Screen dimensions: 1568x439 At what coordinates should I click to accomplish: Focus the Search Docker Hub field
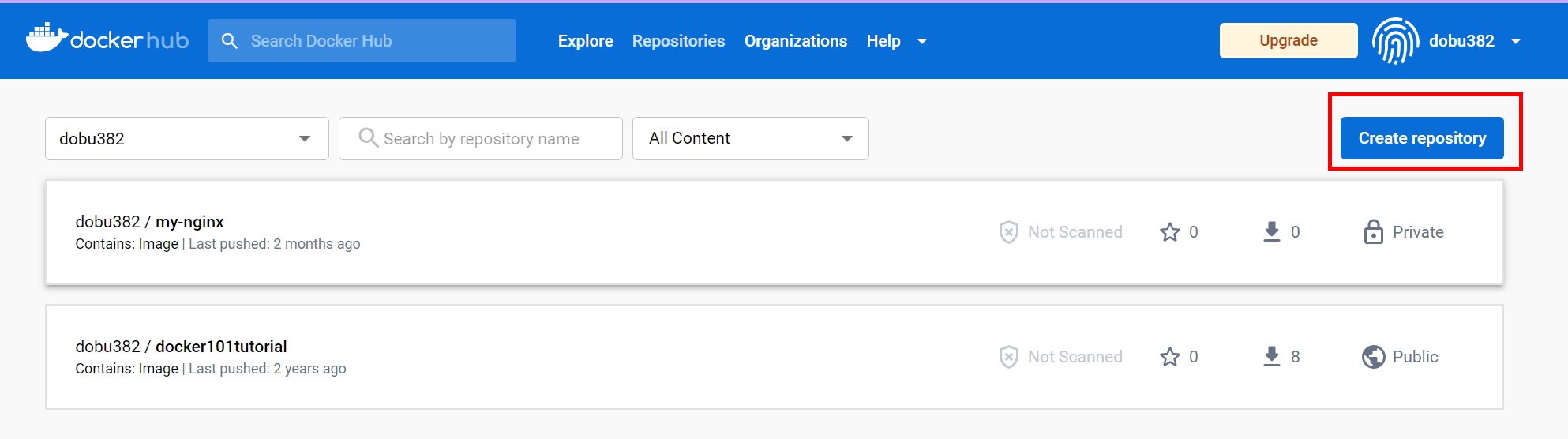pyautogui.click(x=362, y=41)
